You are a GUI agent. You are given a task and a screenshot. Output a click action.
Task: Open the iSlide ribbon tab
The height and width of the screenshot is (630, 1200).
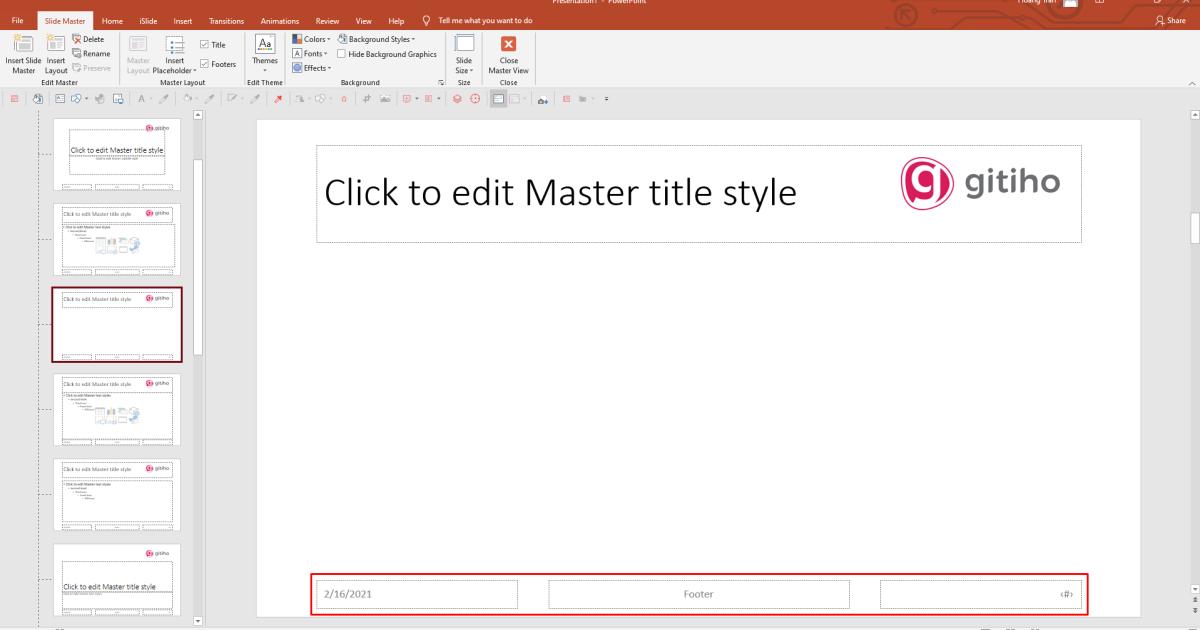147,20
